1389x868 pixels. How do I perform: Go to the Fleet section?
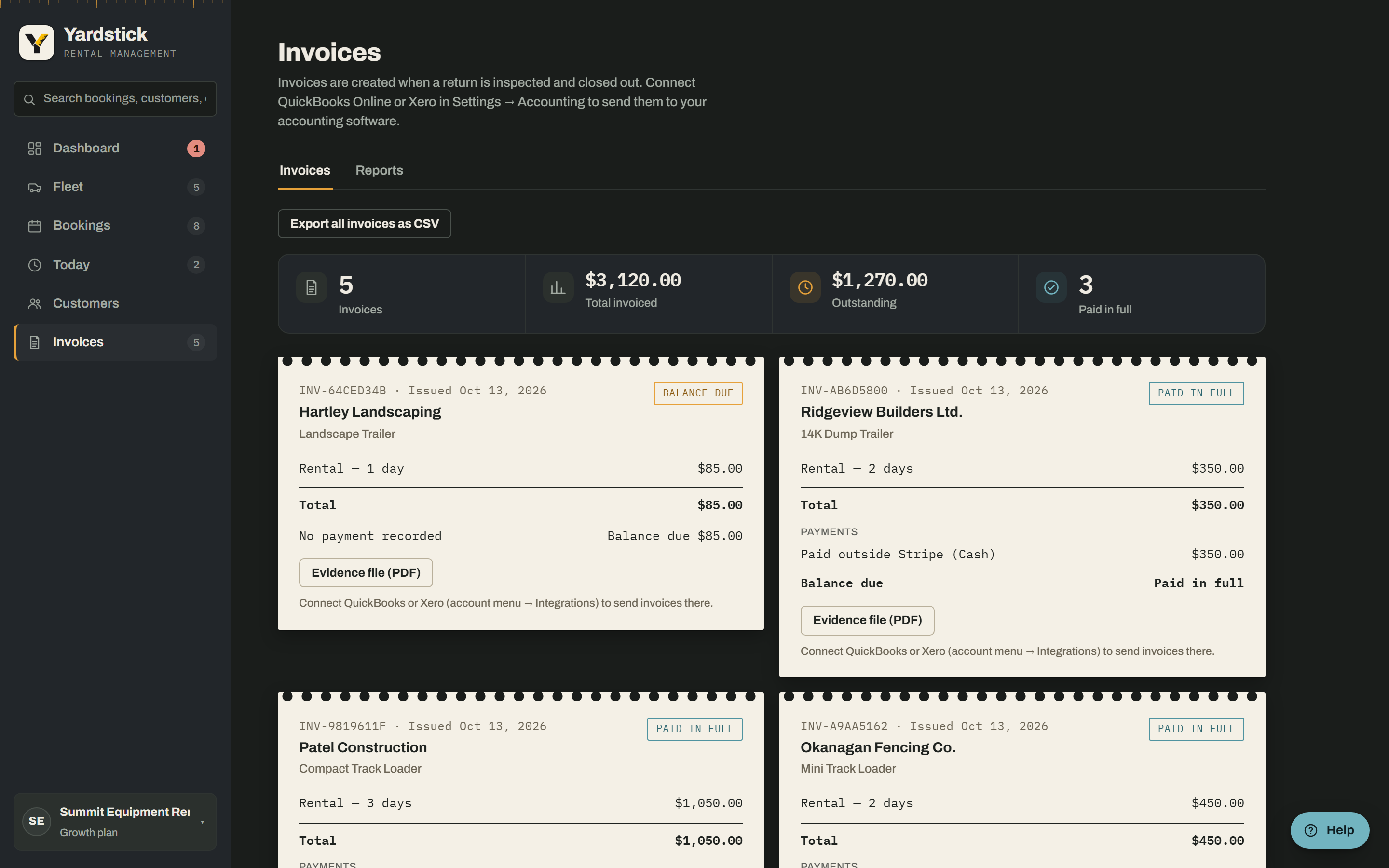coord(115,187)
